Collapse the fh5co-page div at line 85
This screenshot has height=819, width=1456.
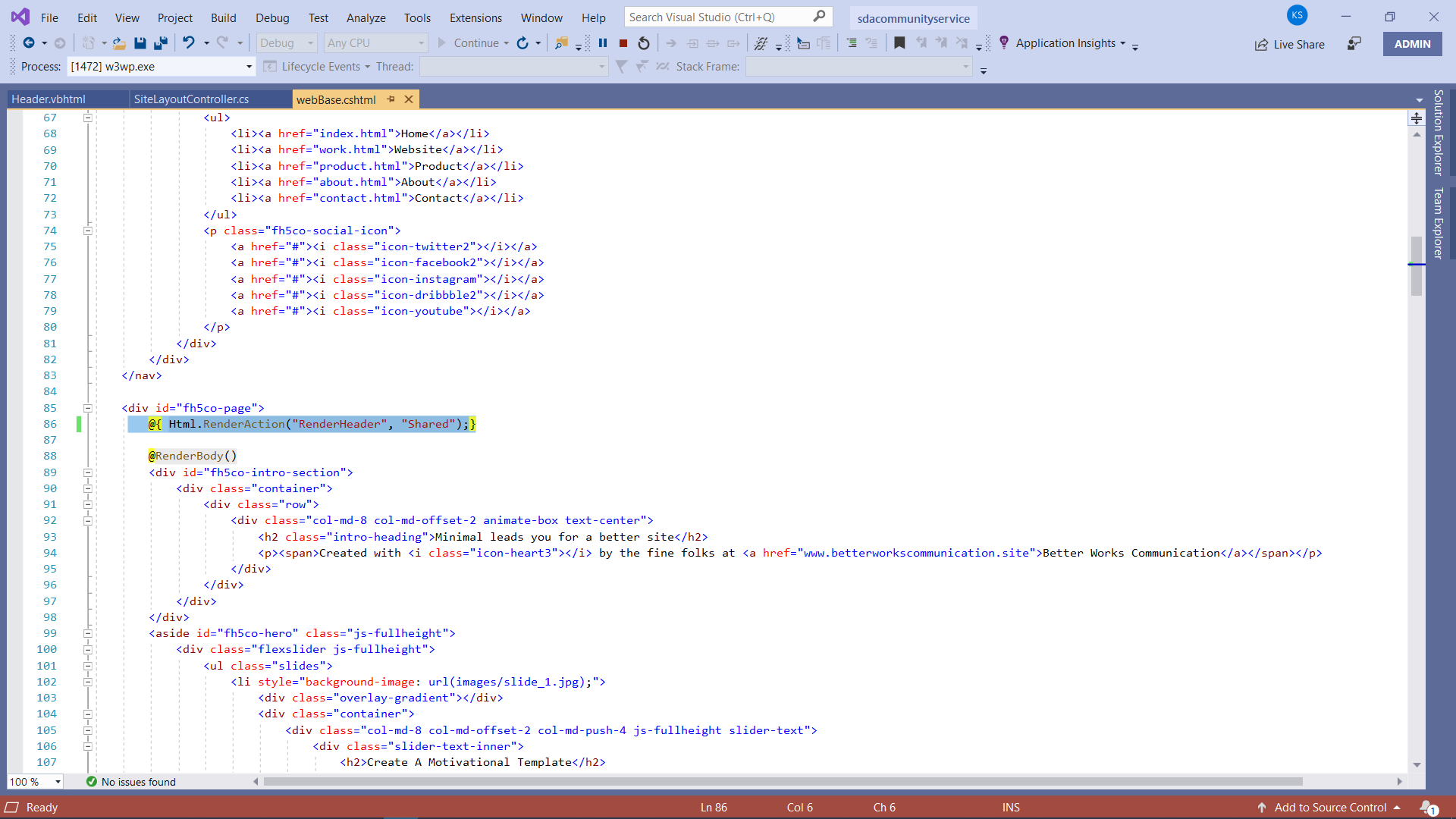click(88, 408)
